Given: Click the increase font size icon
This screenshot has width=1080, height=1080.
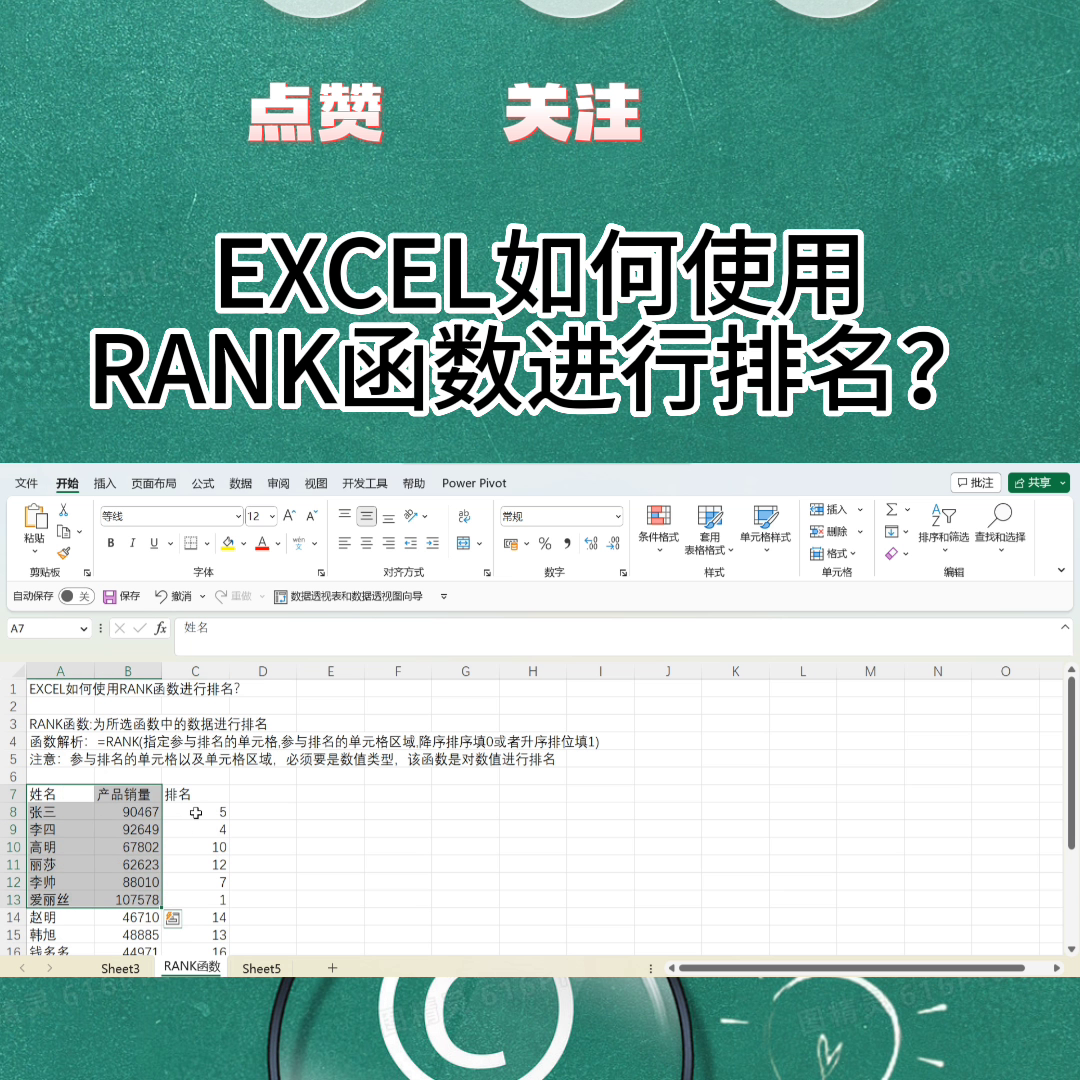Looking at the screenshot, I should click(289, 516).
